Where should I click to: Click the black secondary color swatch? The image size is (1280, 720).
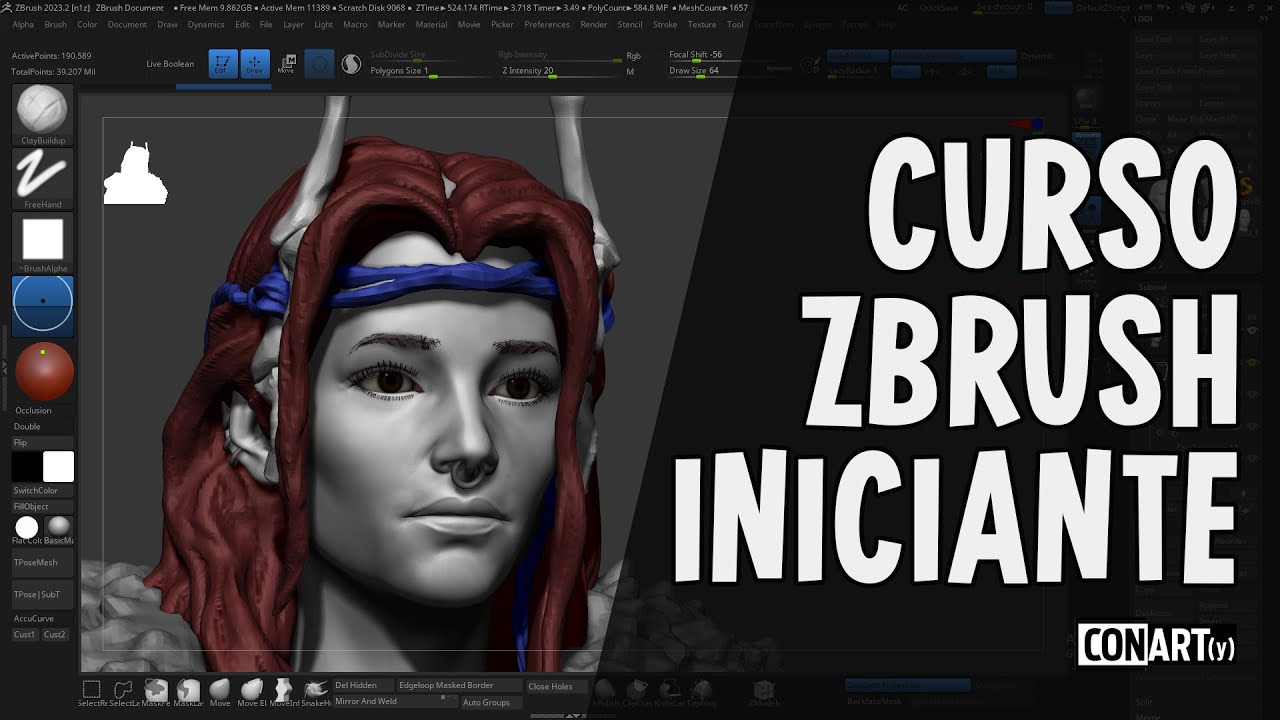click(x=27, y=467)
